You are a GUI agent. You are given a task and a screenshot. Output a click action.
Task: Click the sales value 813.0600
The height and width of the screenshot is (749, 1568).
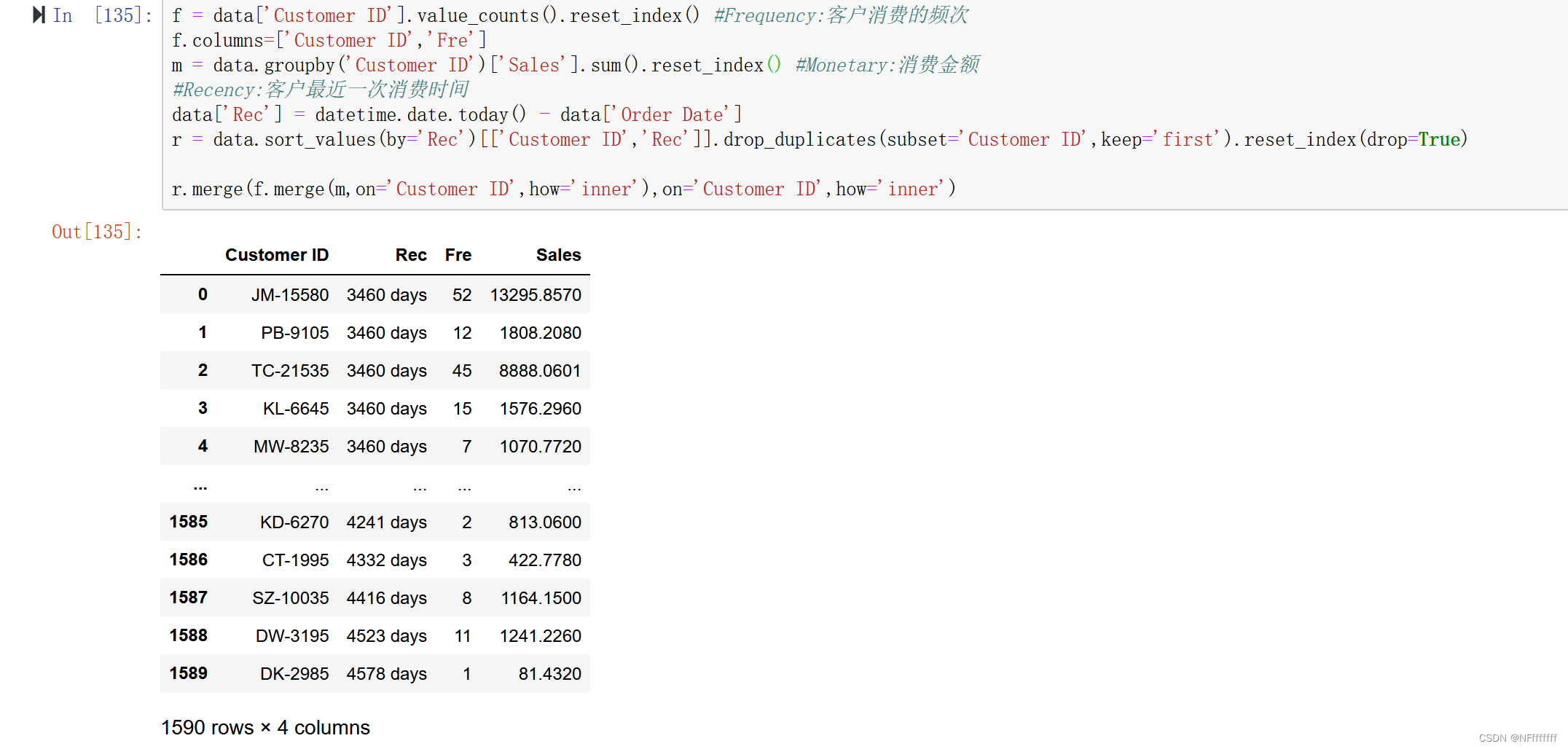pos(545,522)
